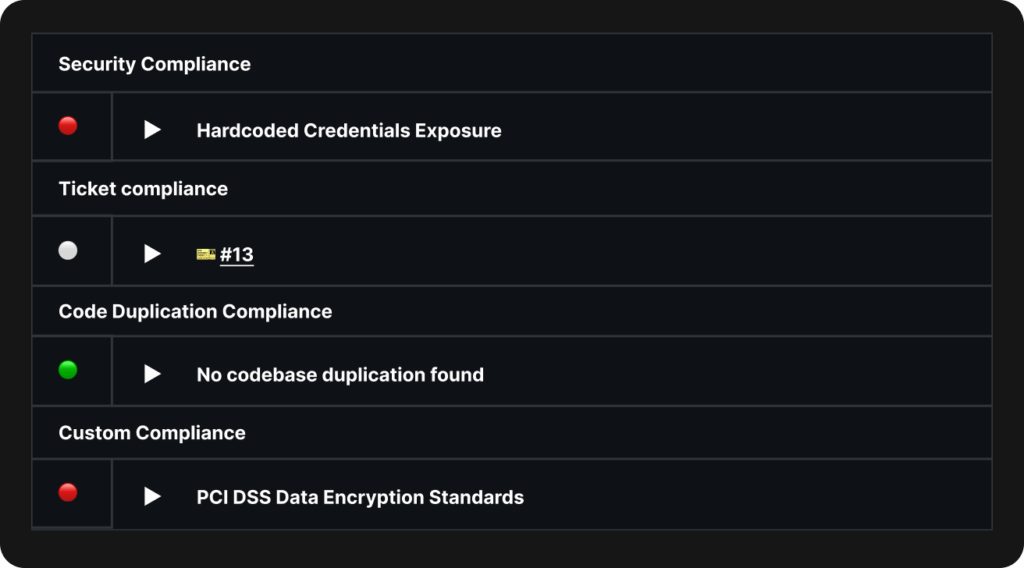Click the gray status dot for ticket #13
1024x568 pixels.
pos(68,251)
